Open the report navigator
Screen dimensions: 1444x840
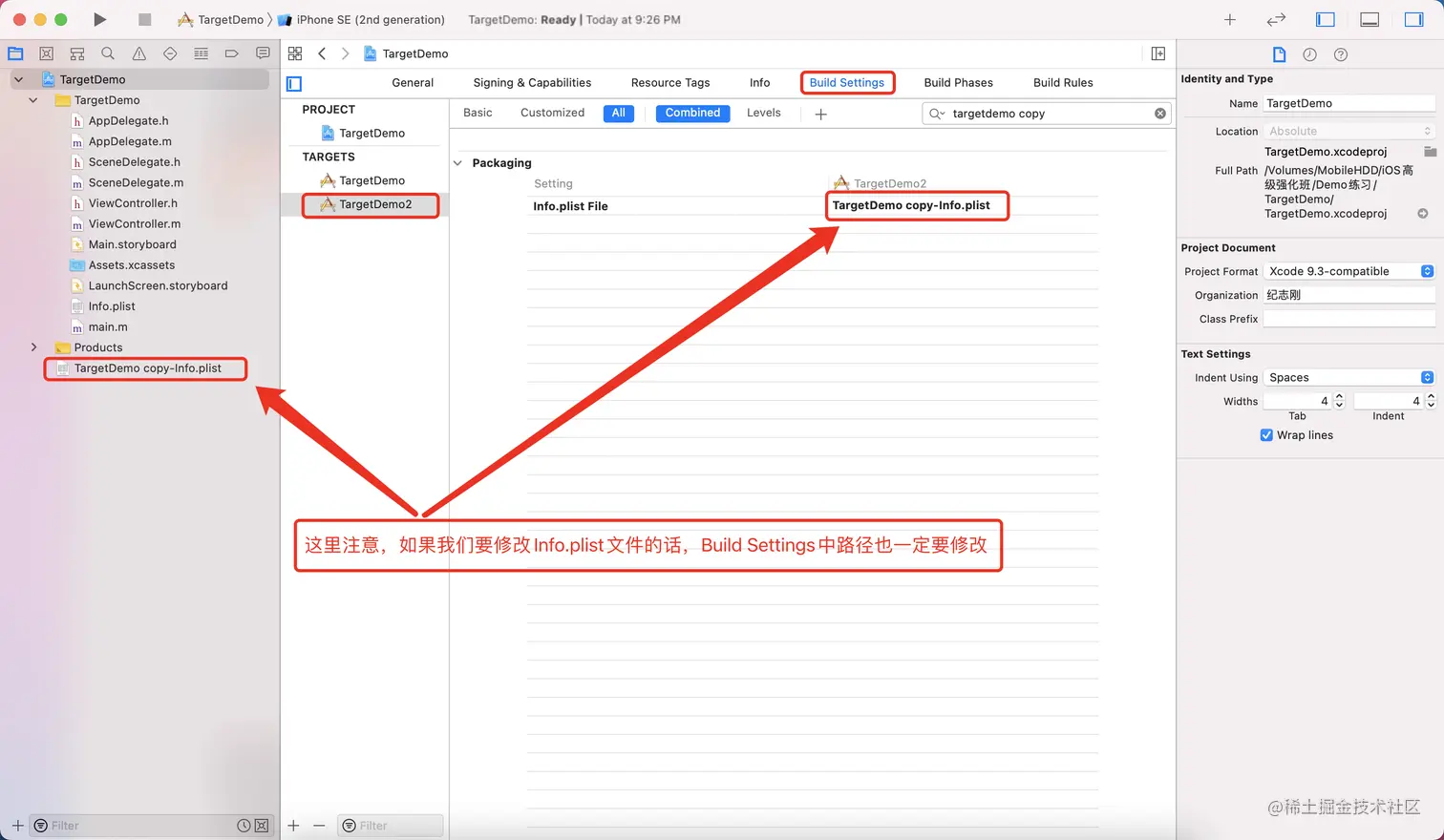pyautogui.click(x=263, y=53)
